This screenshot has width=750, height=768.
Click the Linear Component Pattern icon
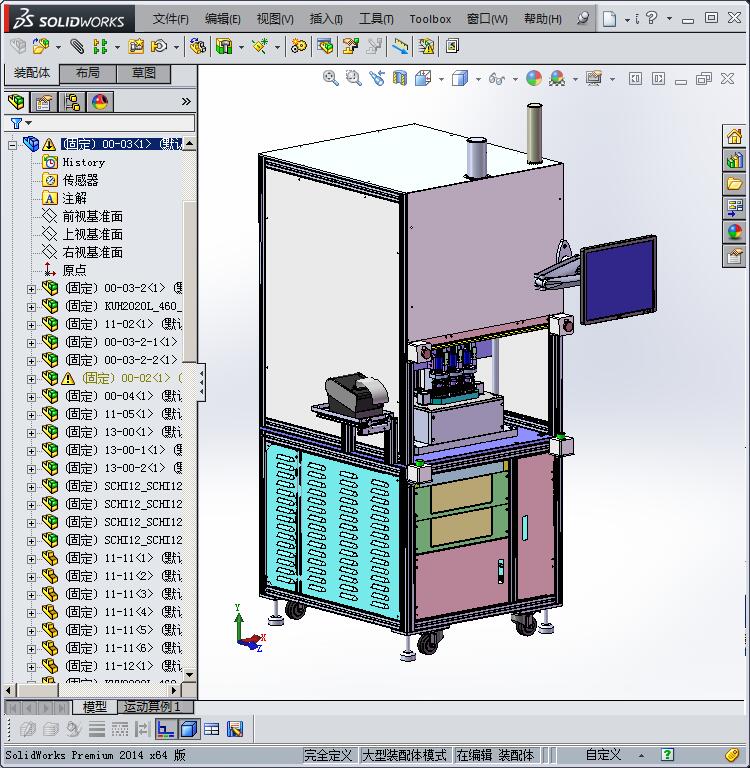pos(100,47)
